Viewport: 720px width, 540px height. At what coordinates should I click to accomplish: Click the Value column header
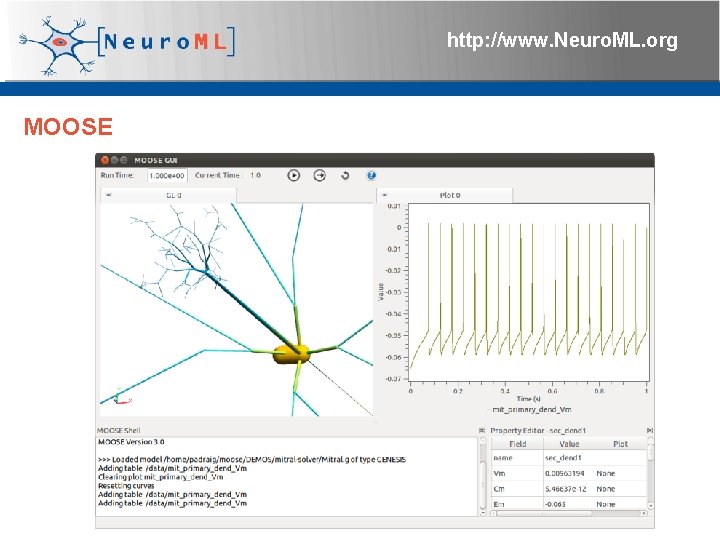[x=569, y=444]
